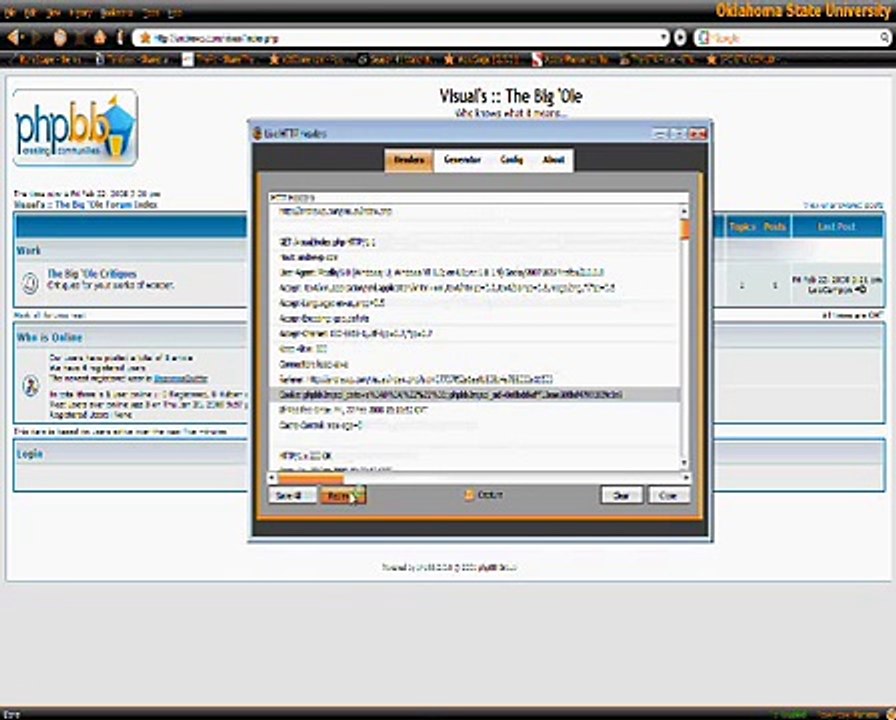Click the headers list scroll-down arrow
The image size is (896, 720).
[x=684, y=463]
